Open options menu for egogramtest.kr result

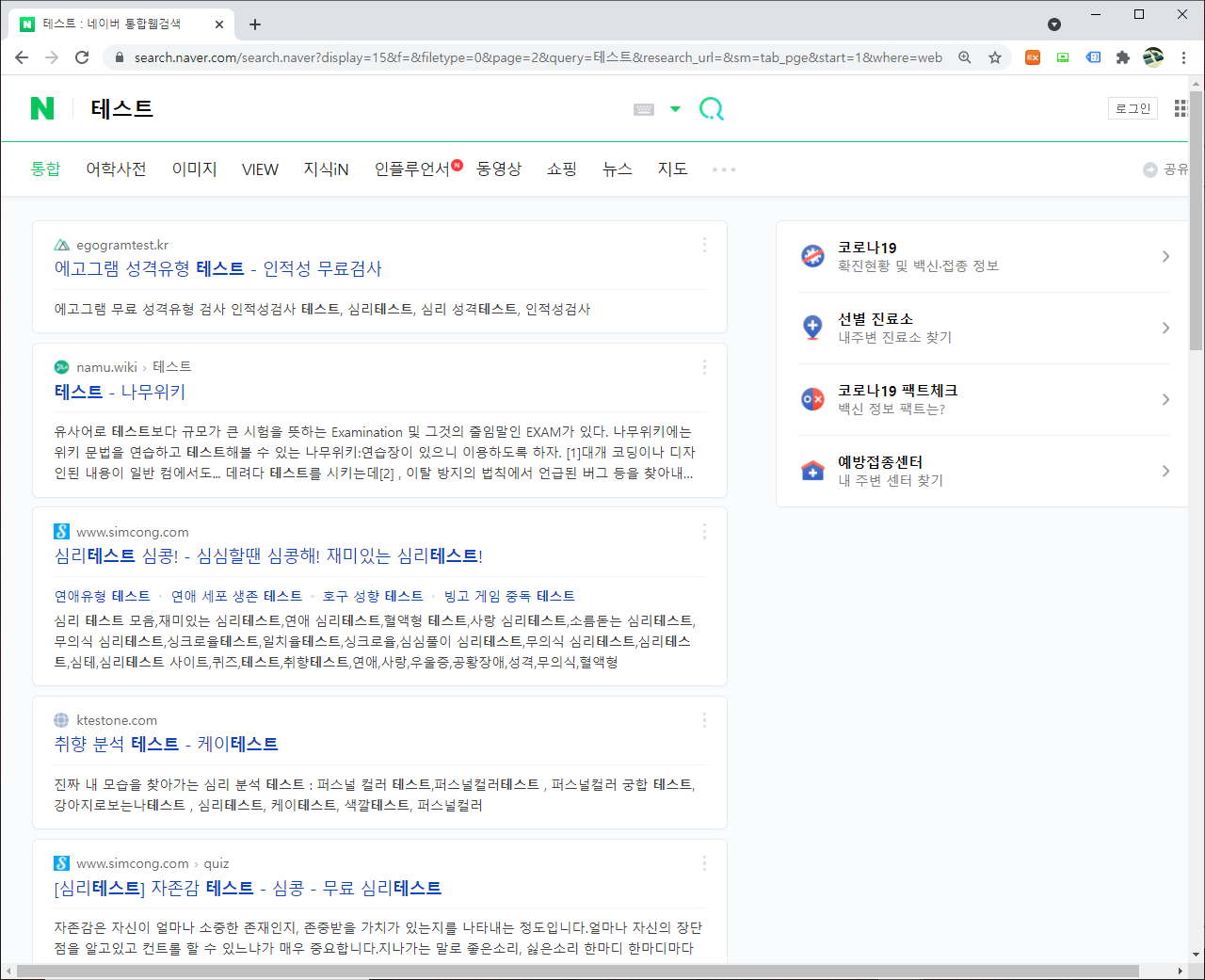(704, 245)
